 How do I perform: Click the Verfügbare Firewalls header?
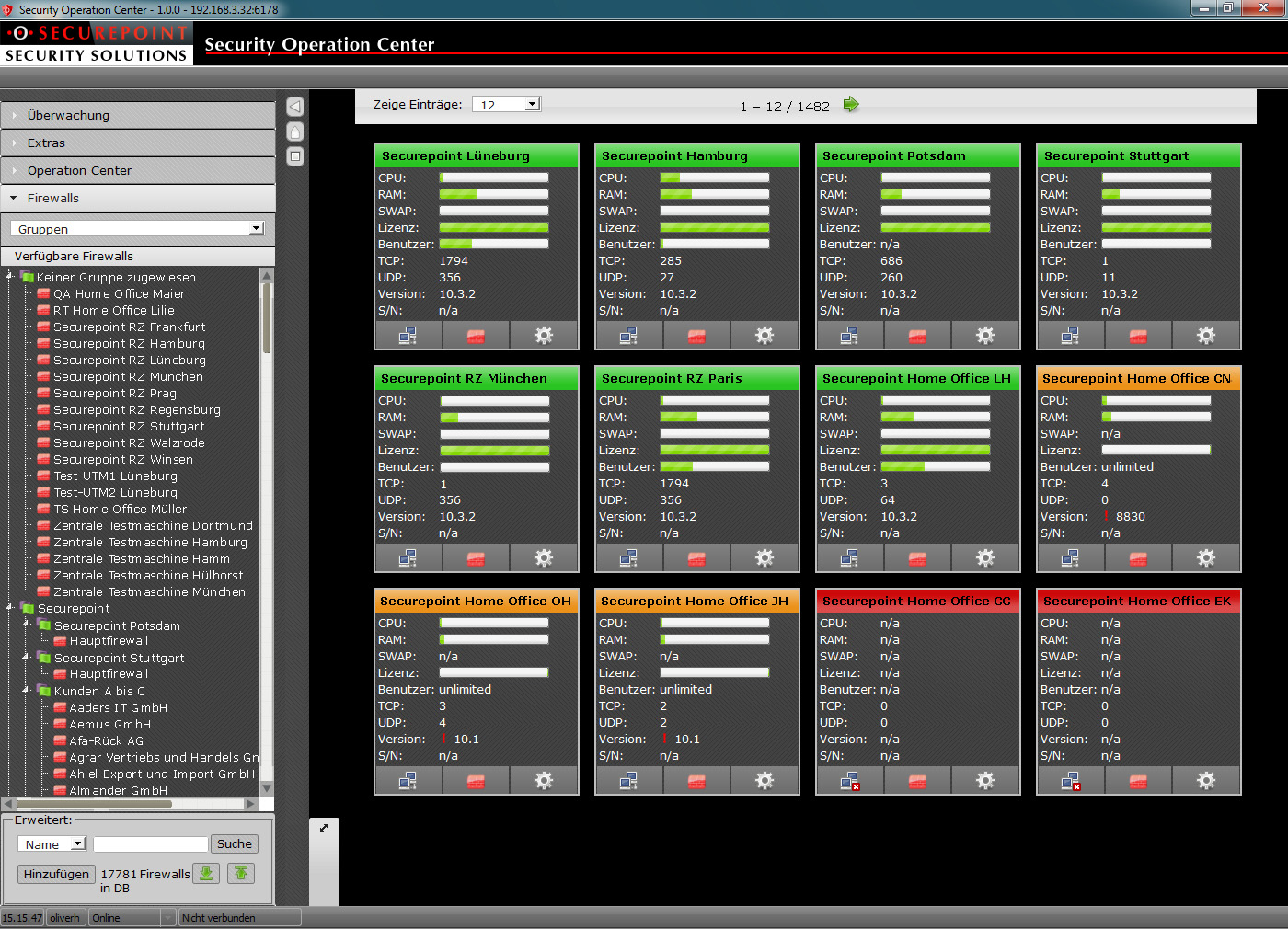click(138, 256)
